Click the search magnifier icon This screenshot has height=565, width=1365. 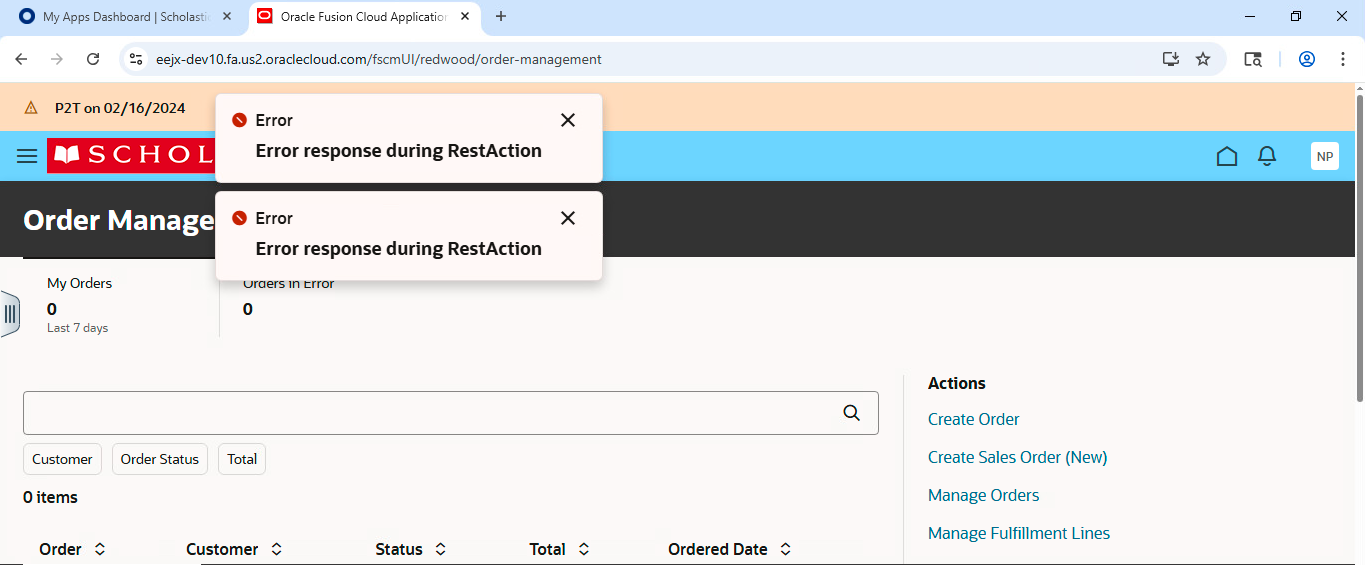click(x=852, y=413)
